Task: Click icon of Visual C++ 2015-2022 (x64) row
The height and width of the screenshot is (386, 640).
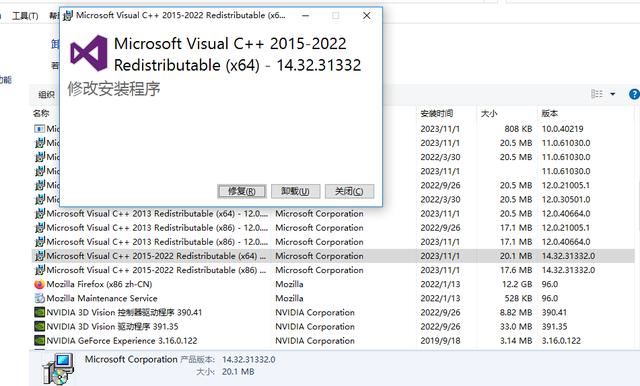Action: 39,256
